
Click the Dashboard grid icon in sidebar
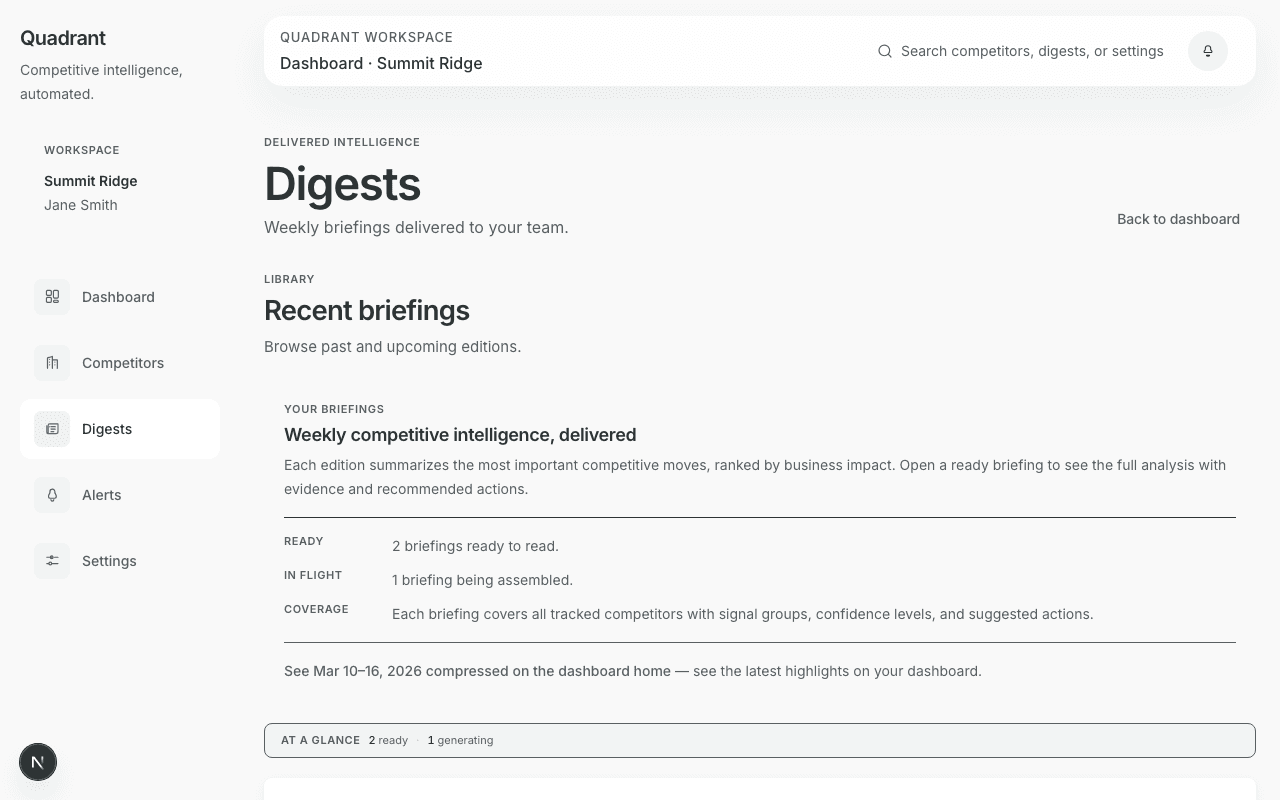52,297
